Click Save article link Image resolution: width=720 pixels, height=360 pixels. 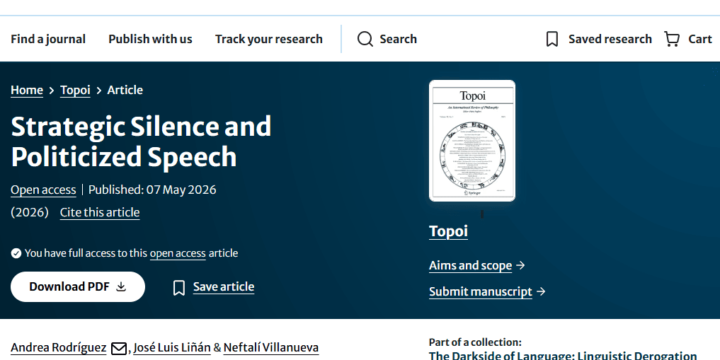pyautogui.click(x=224, y=287)
